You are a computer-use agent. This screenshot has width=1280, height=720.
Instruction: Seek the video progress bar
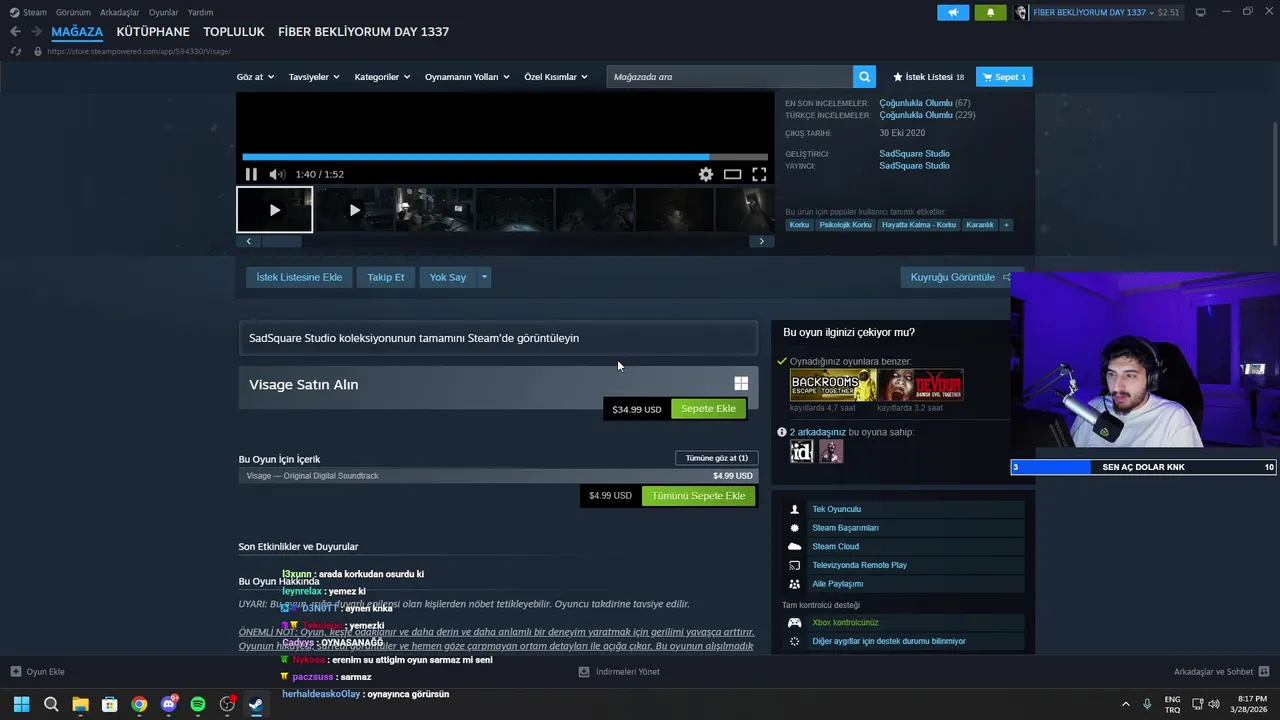(505, 157)
